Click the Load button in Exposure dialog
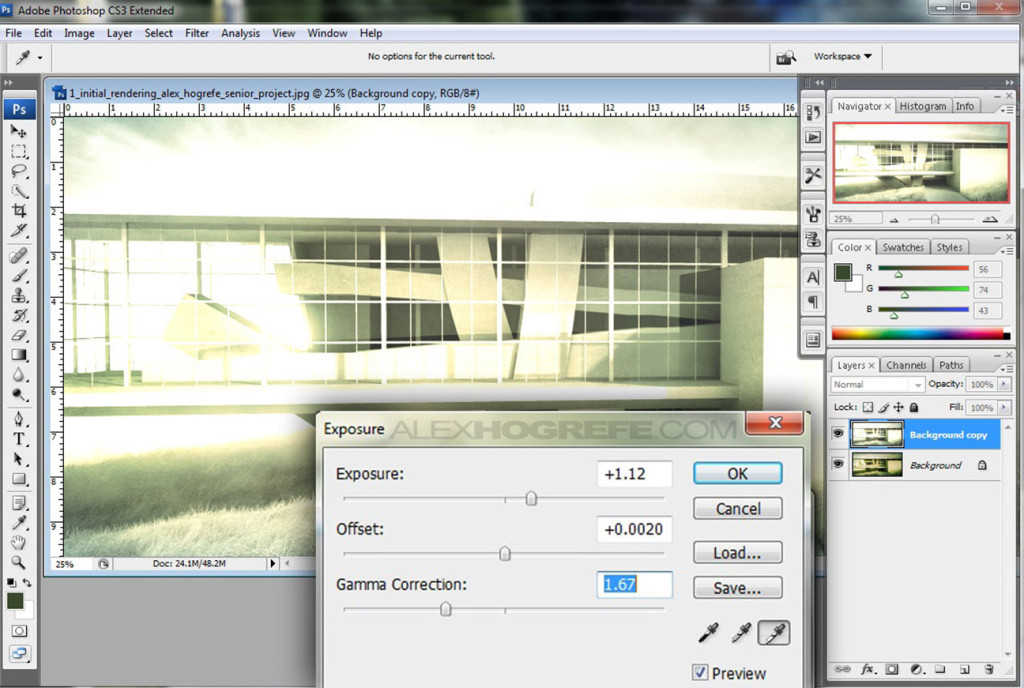Screen dimensions: 1024x688 pyautogui.click(x=737, y=552)
